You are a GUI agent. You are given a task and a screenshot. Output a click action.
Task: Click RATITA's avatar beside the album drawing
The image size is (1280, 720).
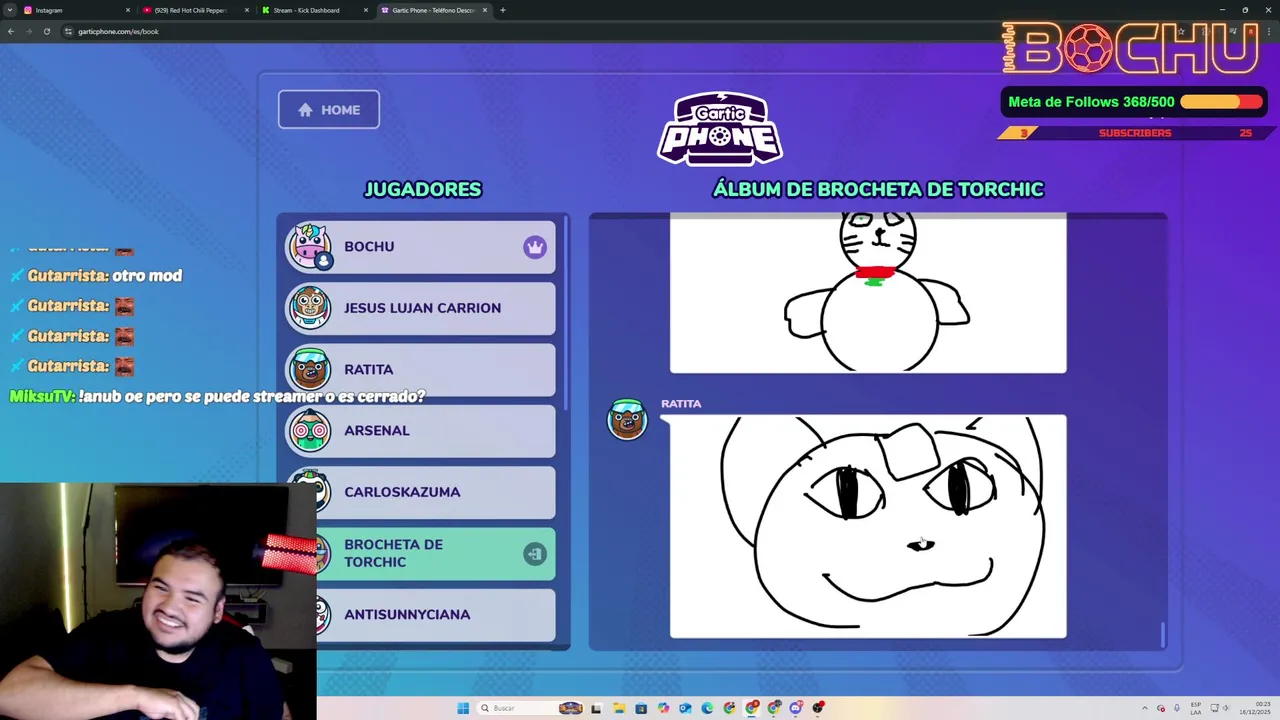click(x=627, y=419)
